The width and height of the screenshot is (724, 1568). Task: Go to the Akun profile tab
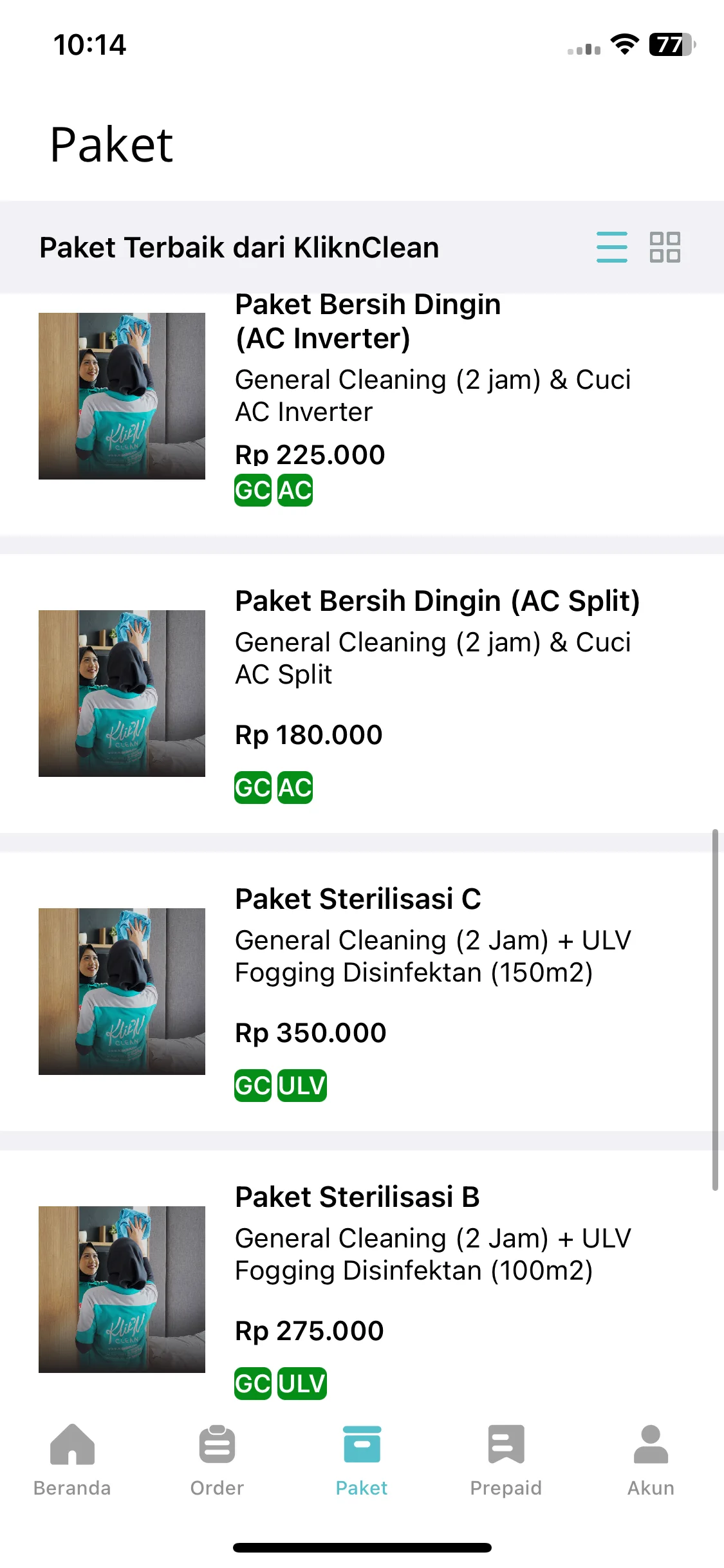coord(651,1460)
